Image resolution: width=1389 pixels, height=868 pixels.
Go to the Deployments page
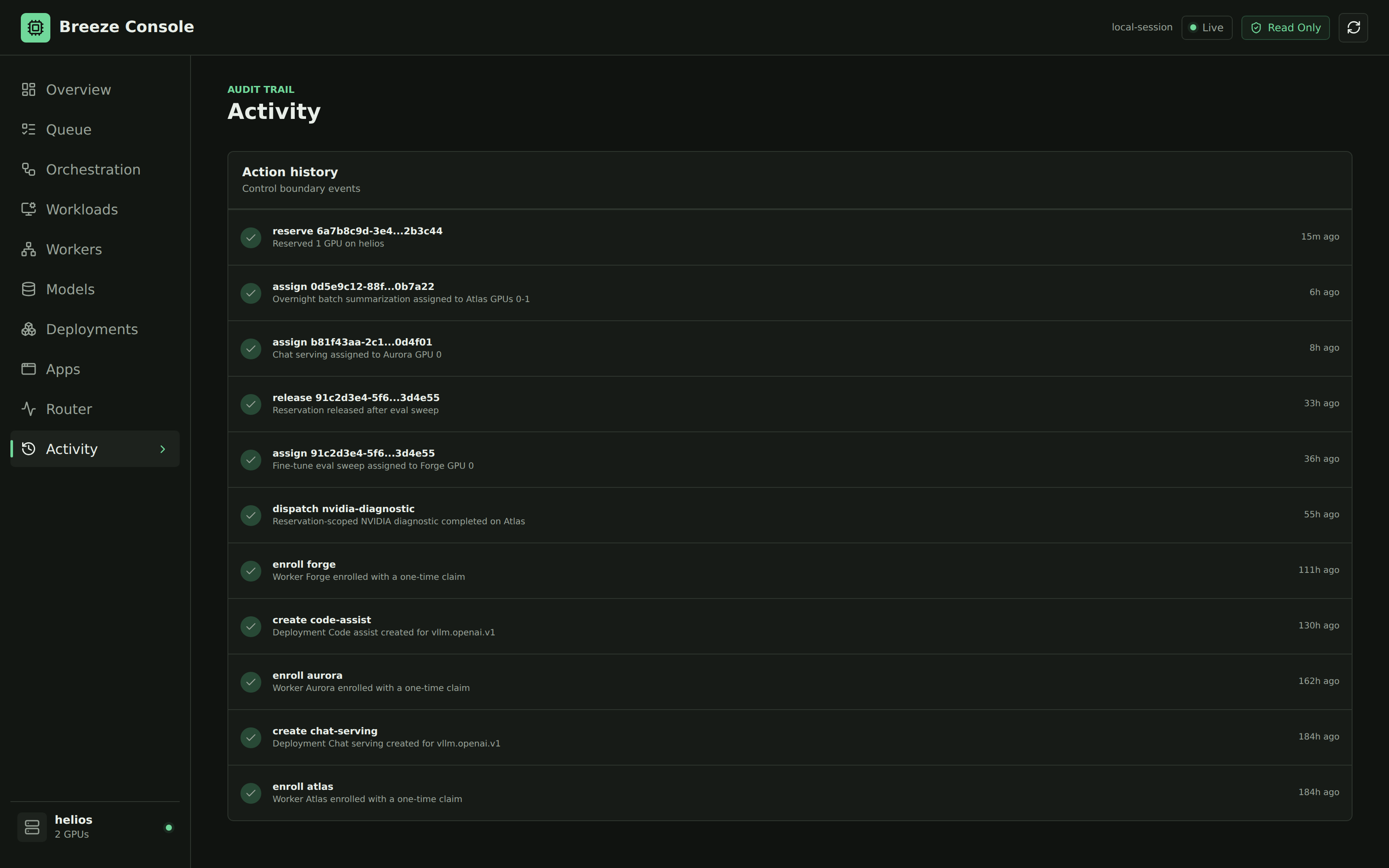(95, 329)
